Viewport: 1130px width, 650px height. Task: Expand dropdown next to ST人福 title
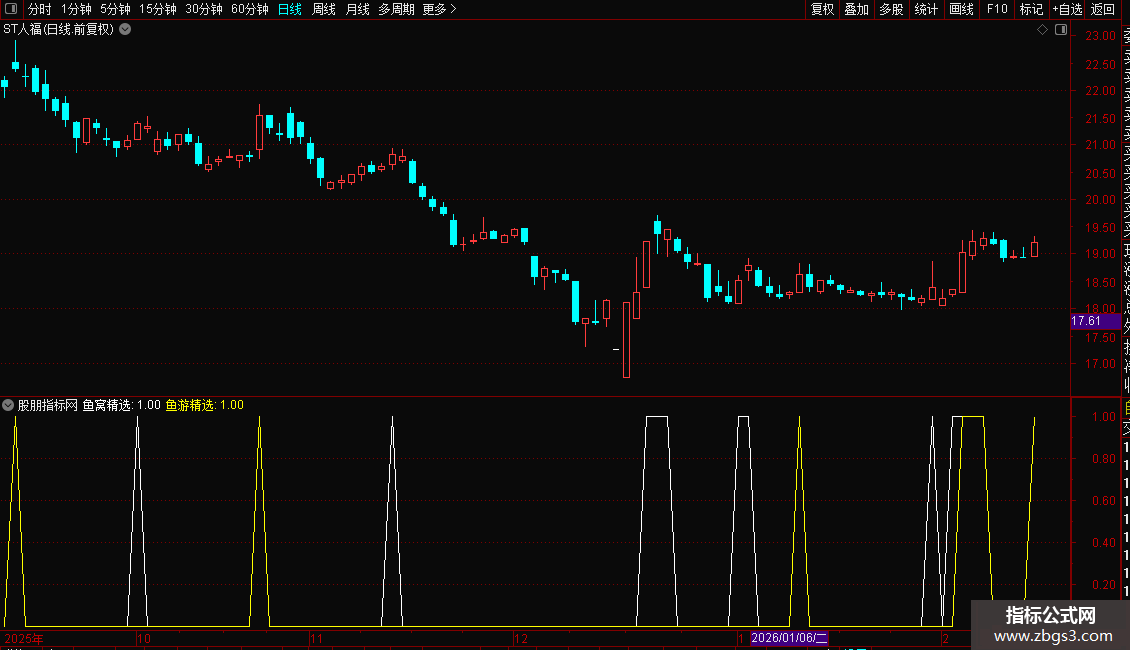click(125, 30)
